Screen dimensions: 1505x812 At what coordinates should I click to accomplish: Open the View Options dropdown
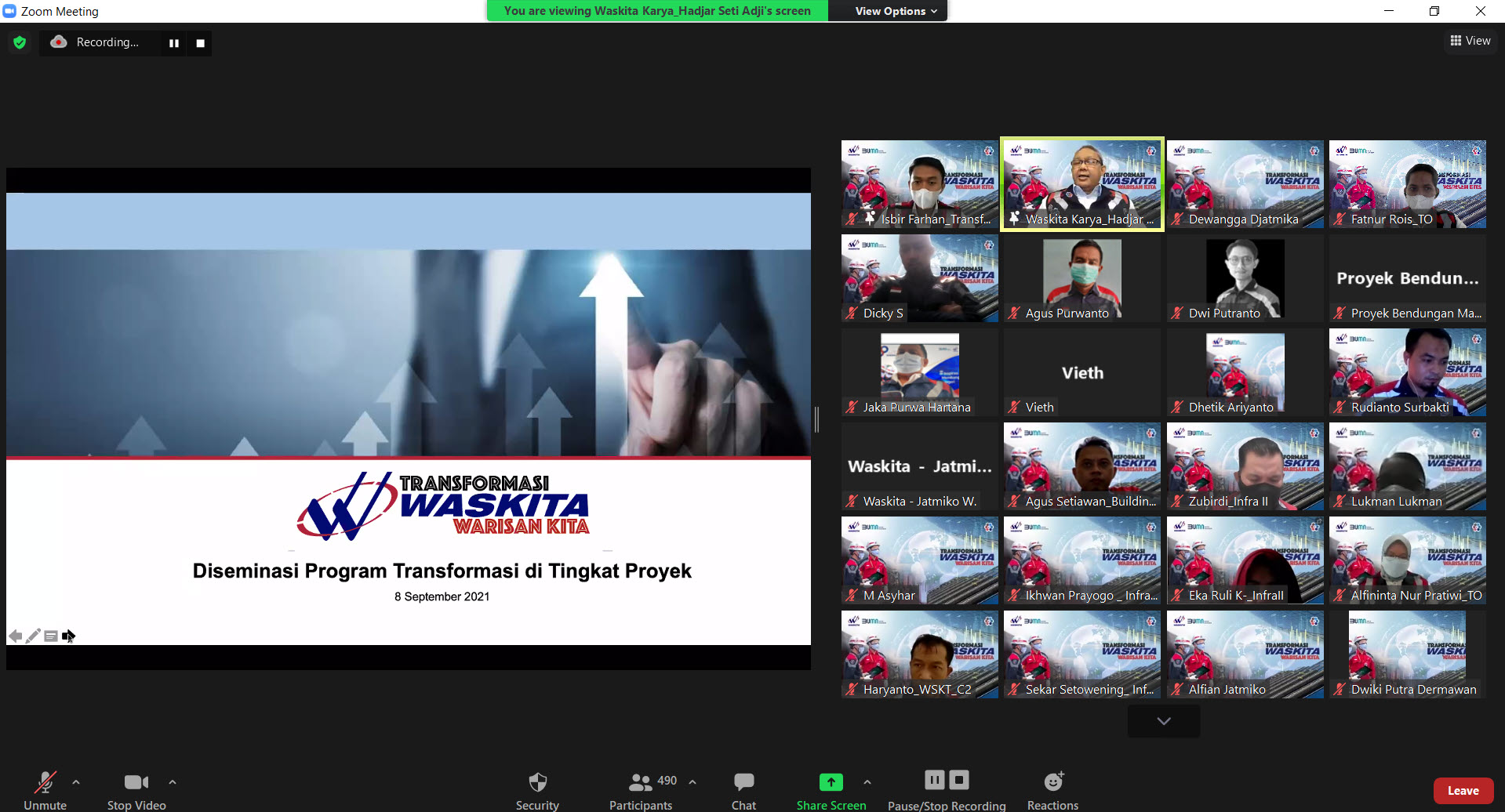coord(896,11)
